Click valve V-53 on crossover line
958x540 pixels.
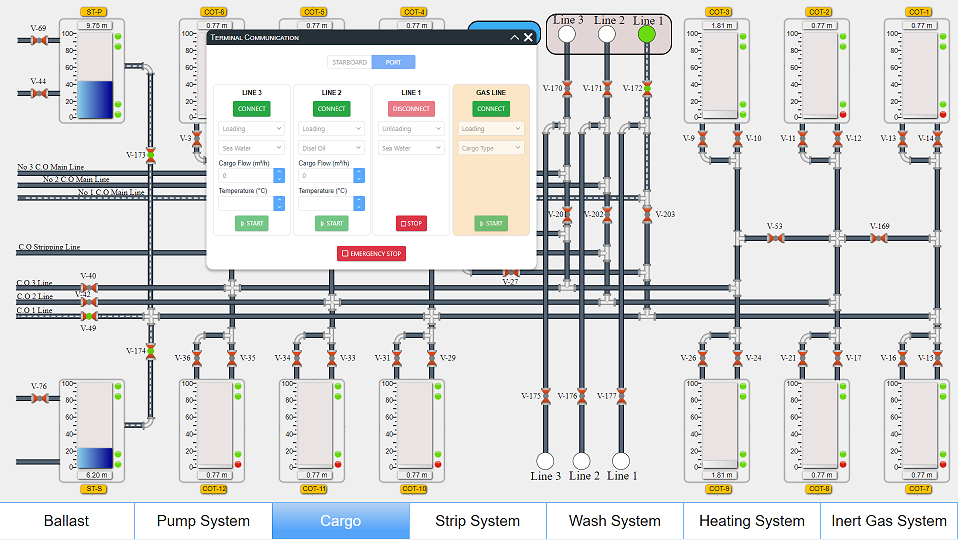coord(775,238)
